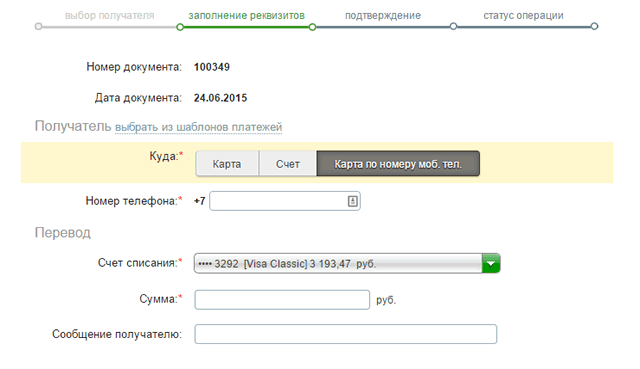Click document date 24.06.2015

point(220,98)
